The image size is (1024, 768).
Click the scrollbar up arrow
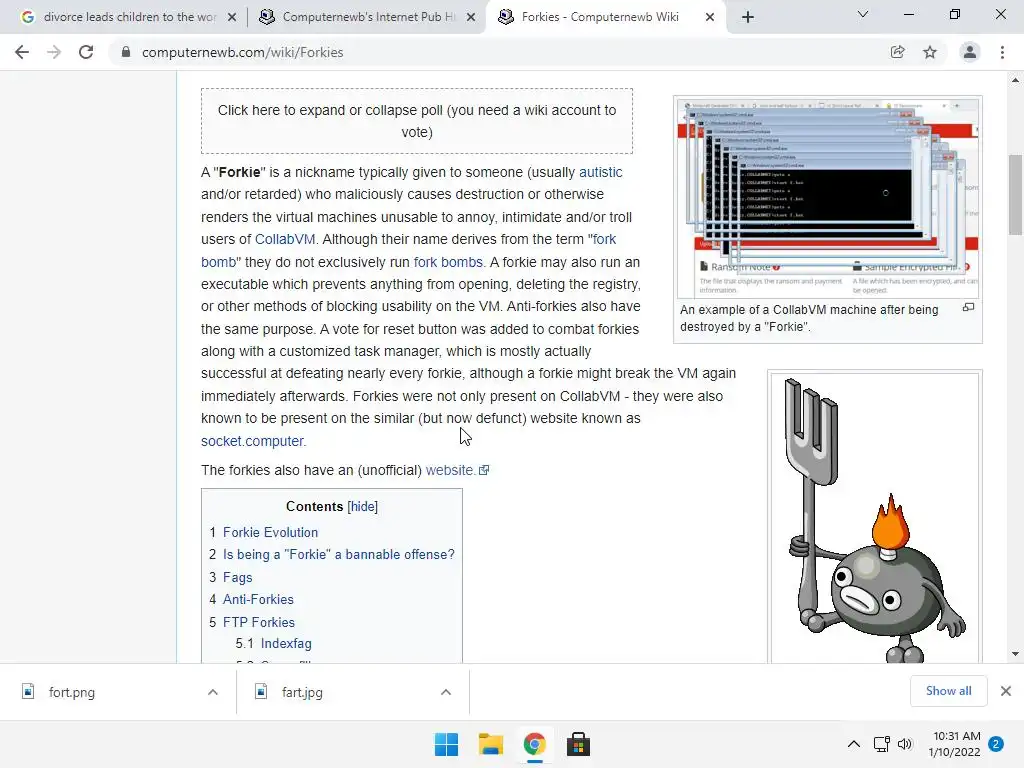(1015, 80)
